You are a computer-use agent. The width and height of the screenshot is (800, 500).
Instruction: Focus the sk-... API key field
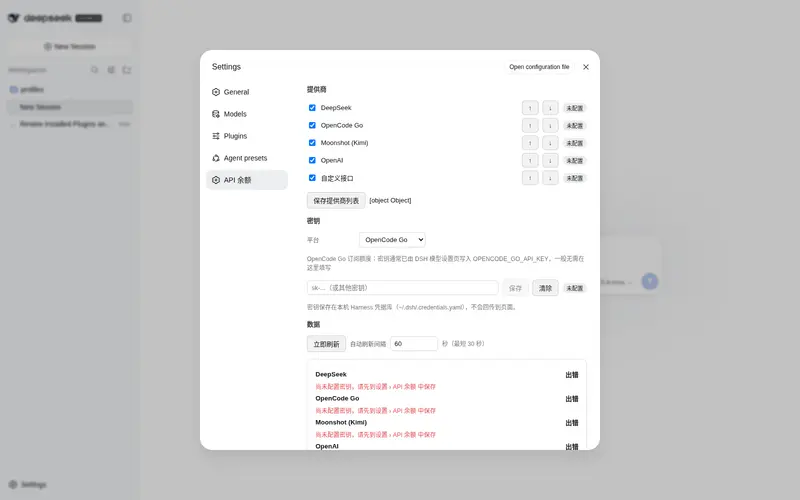(403, 288)
